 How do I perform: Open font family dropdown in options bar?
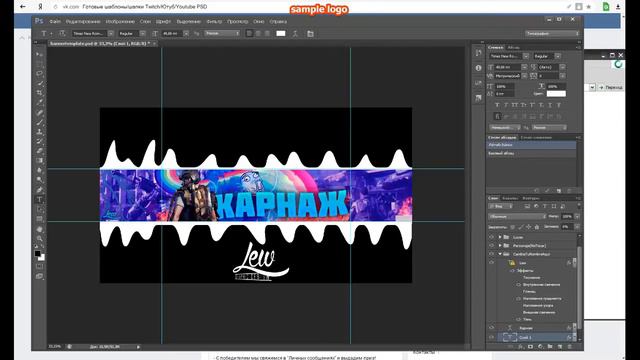111,33
